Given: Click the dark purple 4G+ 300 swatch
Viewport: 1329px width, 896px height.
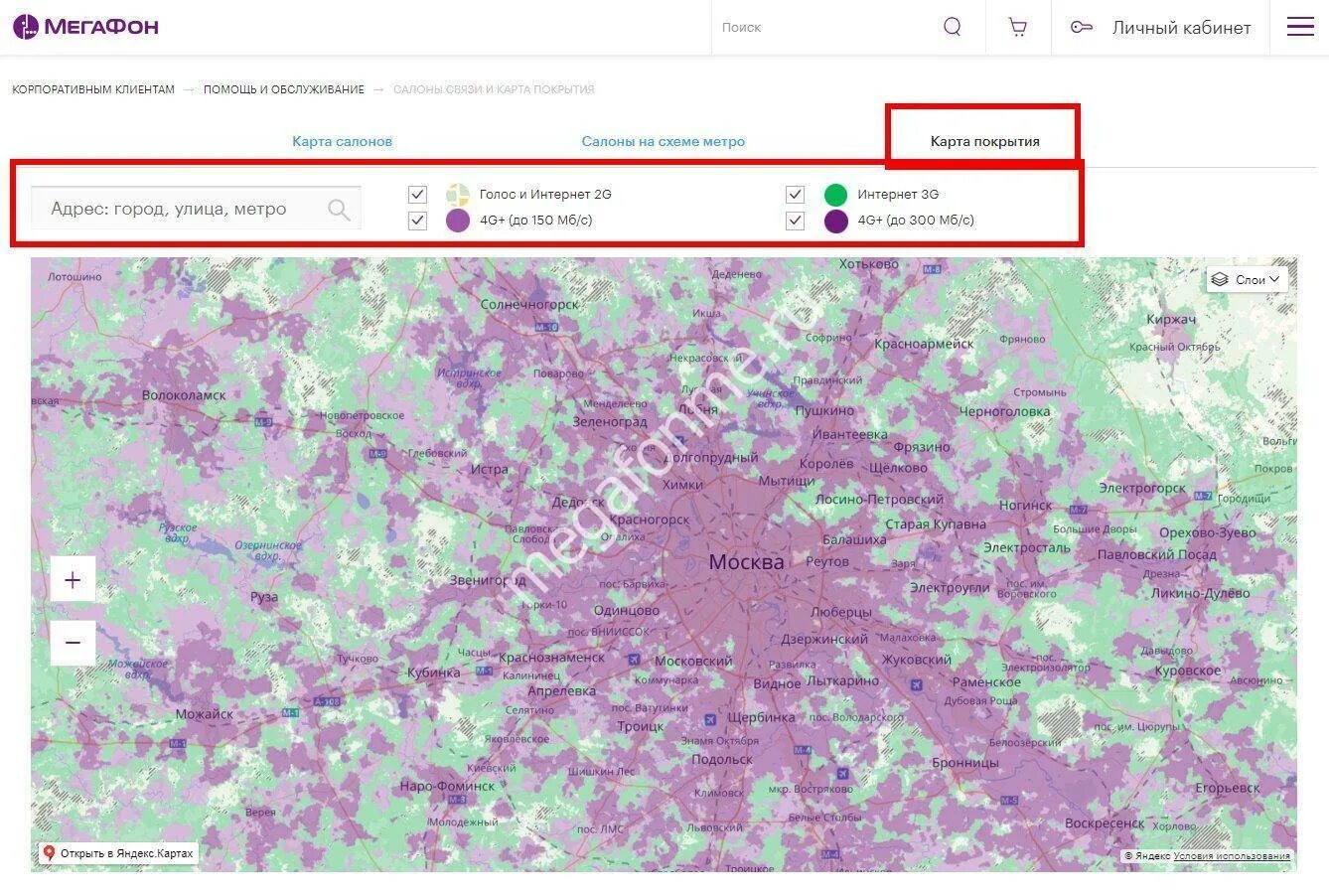Looking at the screenshot, I should [836, 221].
